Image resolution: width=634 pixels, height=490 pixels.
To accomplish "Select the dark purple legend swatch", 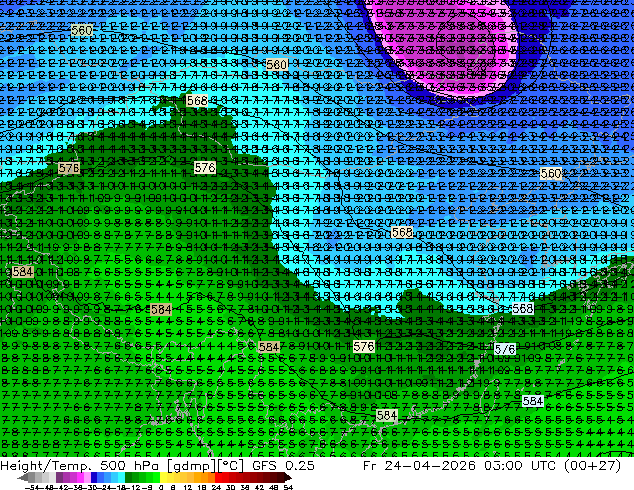I will [59, 478].
